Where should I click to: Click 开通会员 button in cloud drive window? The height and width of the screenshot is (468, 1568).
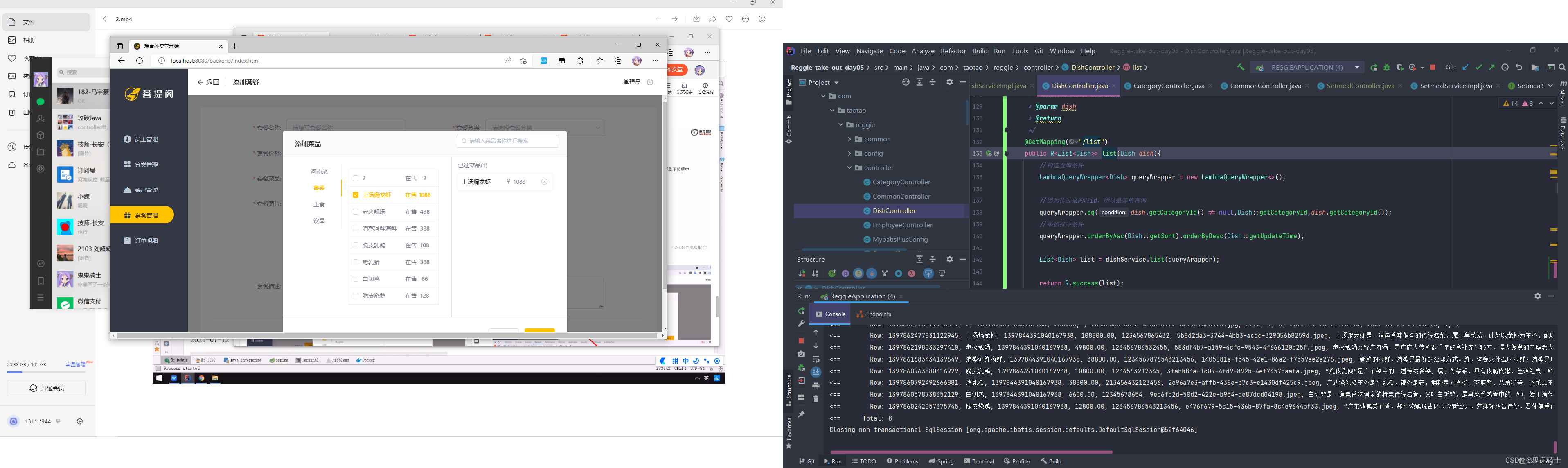(x=46, y=388)
